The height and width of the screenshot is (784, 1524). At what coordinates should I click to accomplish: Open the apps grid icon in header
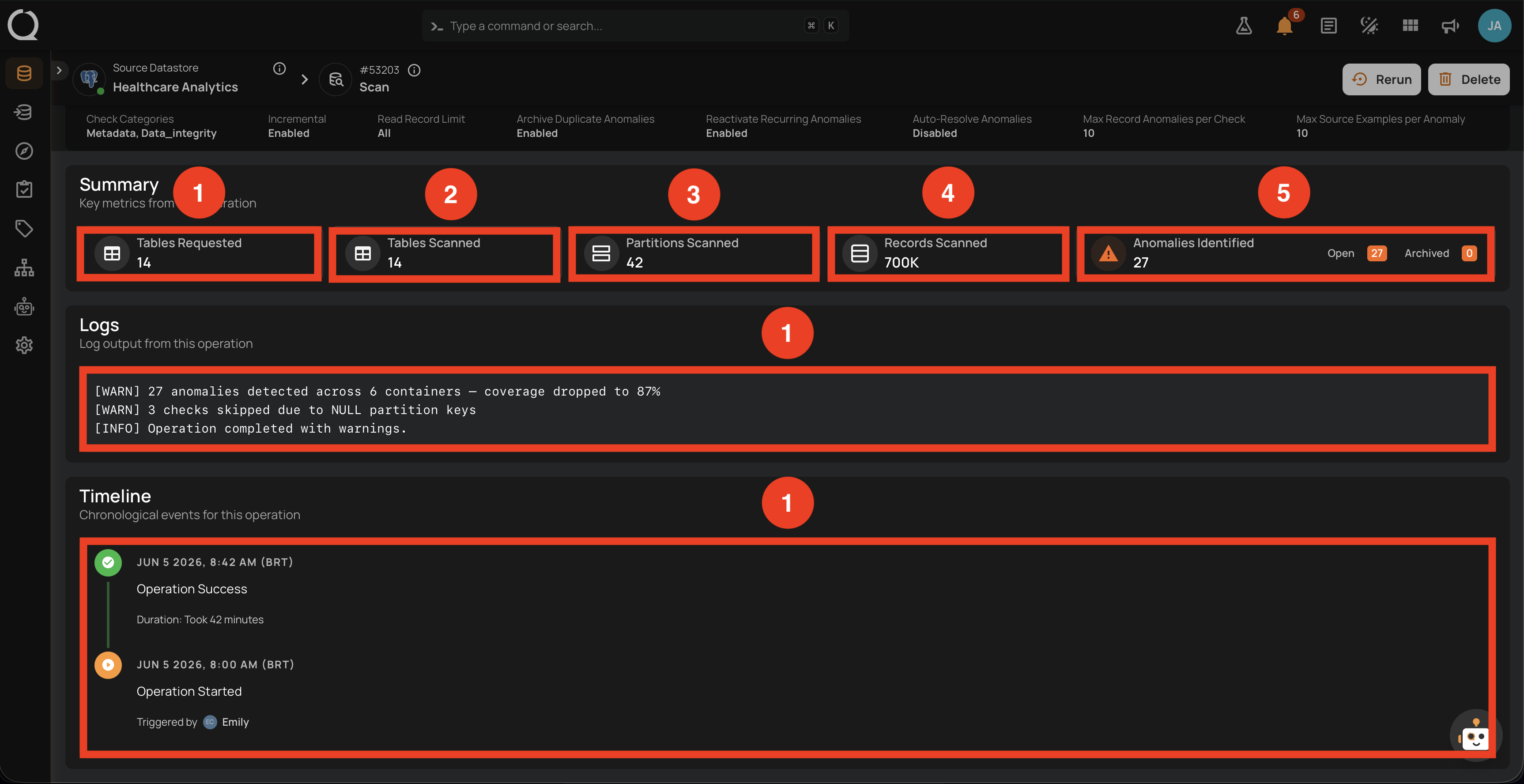pos(1410,26)
